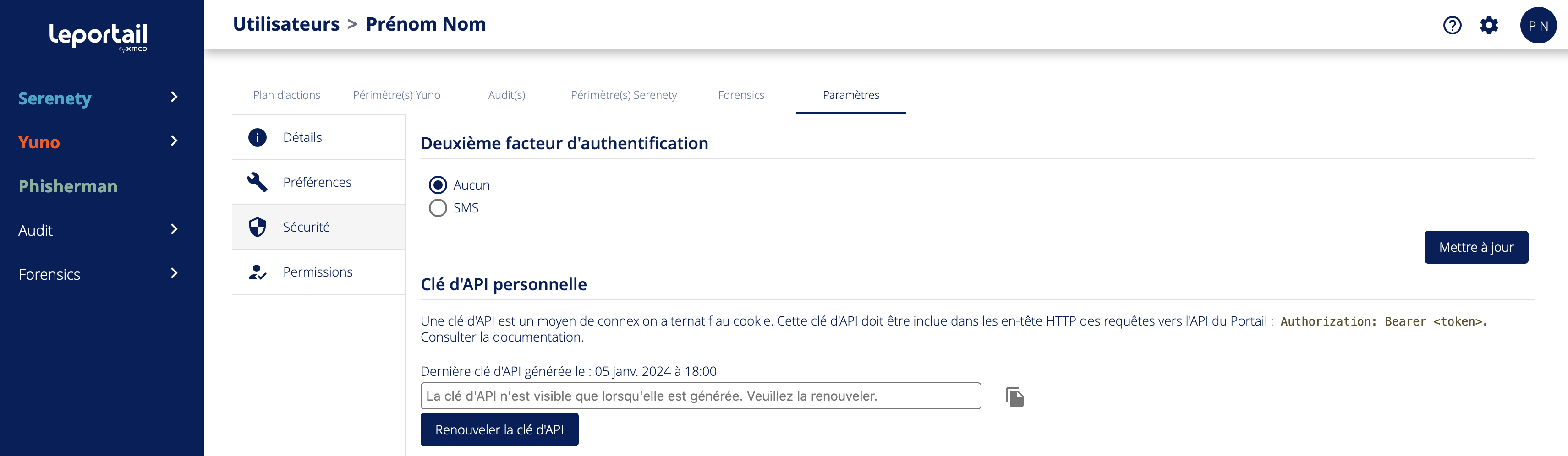Screen dimensions: 1568x456
Task: Click the Mettre à jour button
Action: coord(1475,247)
